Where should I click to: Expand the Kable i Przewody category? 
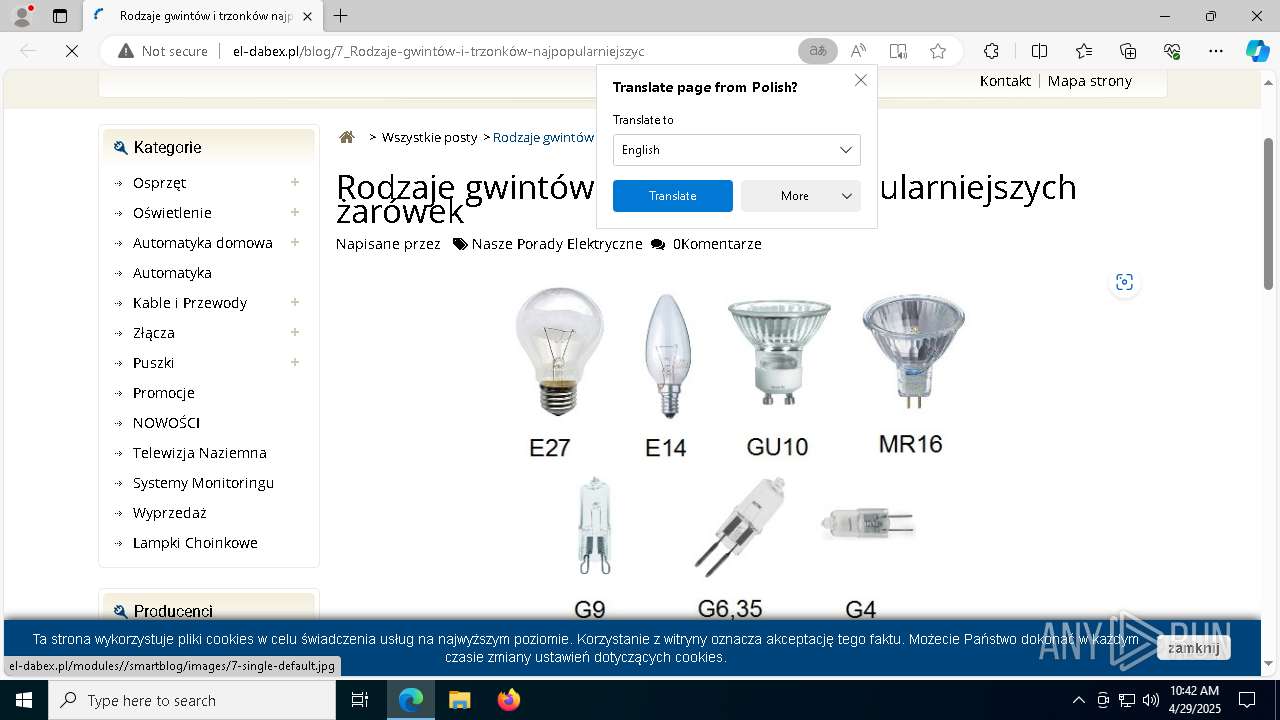tap(295, 302)
